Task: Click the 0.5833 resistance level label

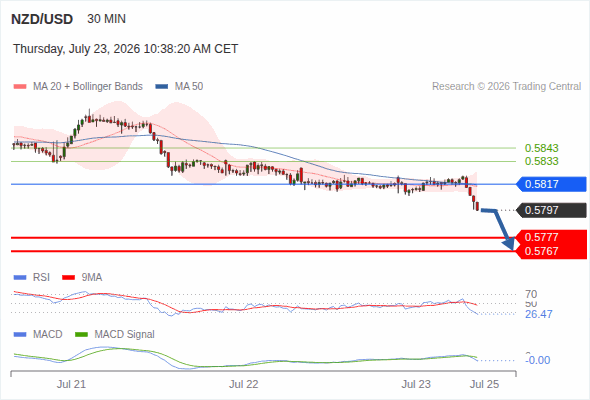Action: pos(541,161)
